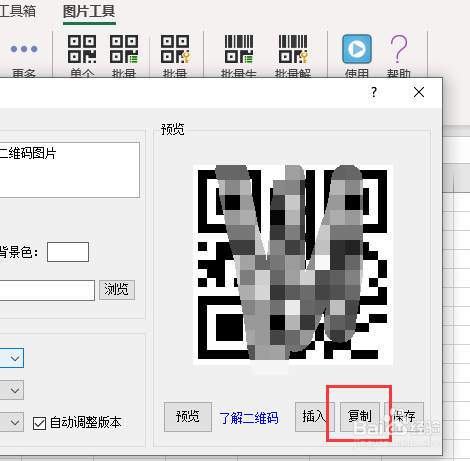Click the 复制 copy button
470x461 pixels.
coord(360,417)
